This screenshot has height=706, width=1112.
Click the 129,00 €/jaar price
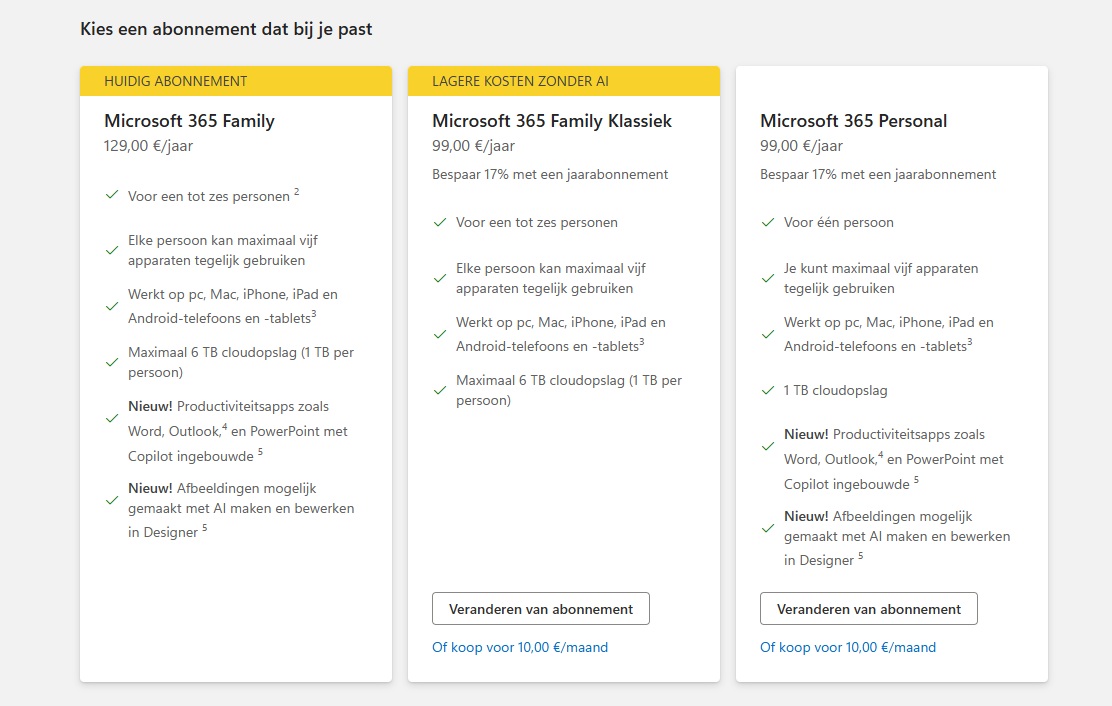pos(148,146)
